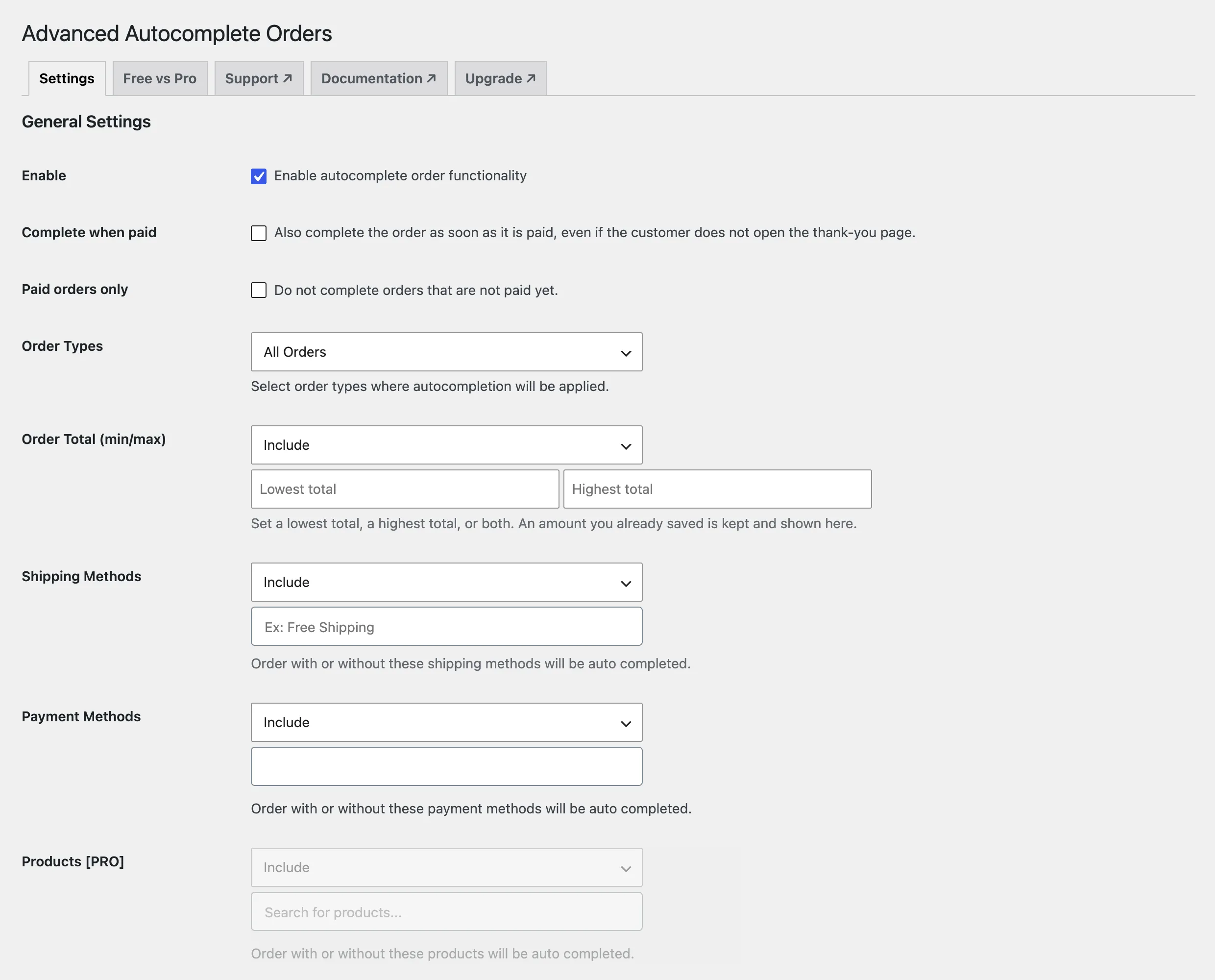This screenshot has width=1215, height=980.
Task: Open the Documentation tab
Action: pos(379,78)
